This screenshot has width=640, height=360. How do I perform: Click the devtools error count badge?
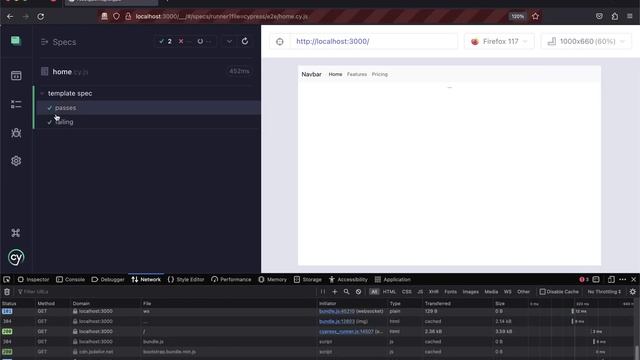coord(584,280)
